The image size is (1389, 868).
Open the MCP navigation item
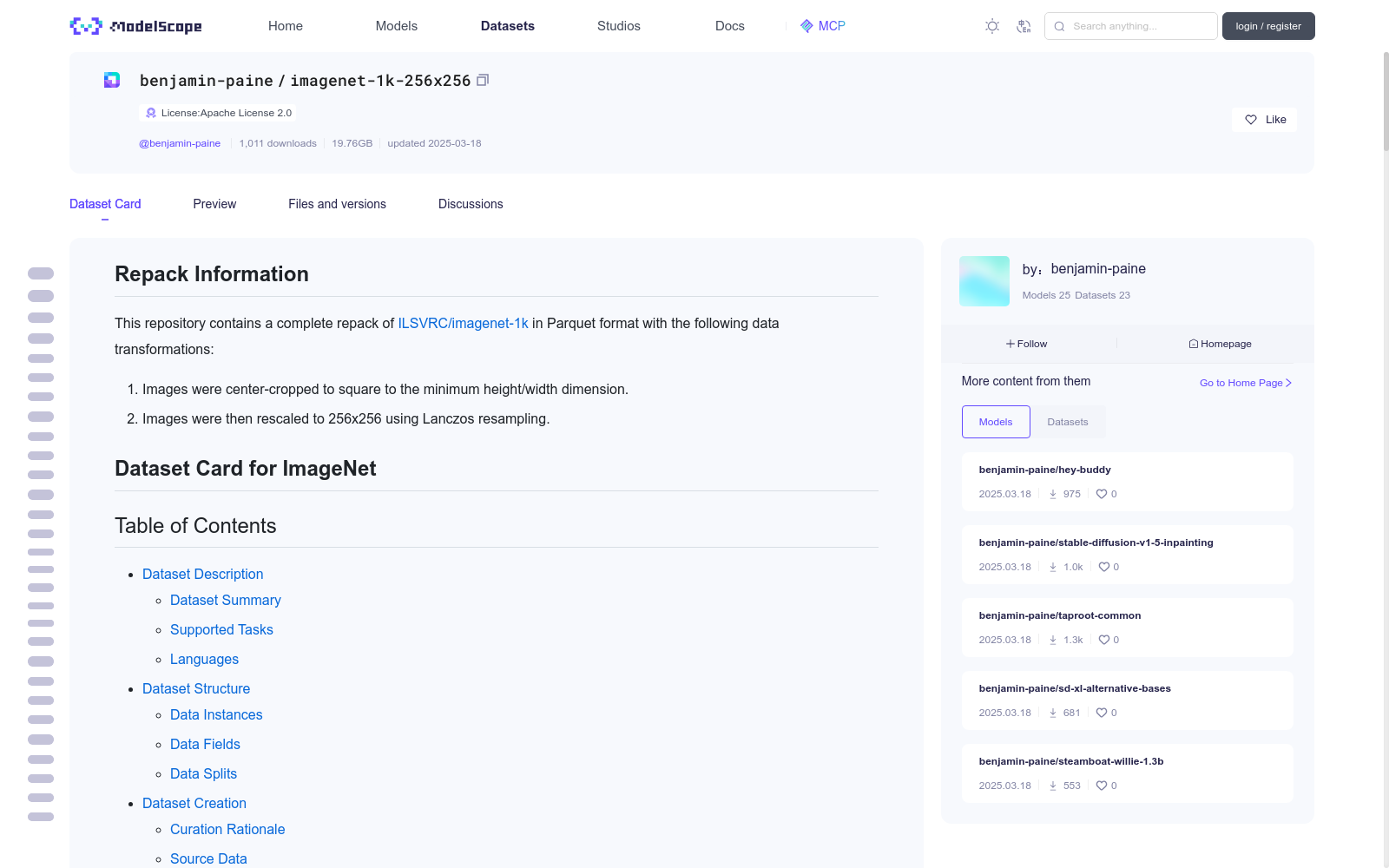pyautogui.click(x=822, y=26)
